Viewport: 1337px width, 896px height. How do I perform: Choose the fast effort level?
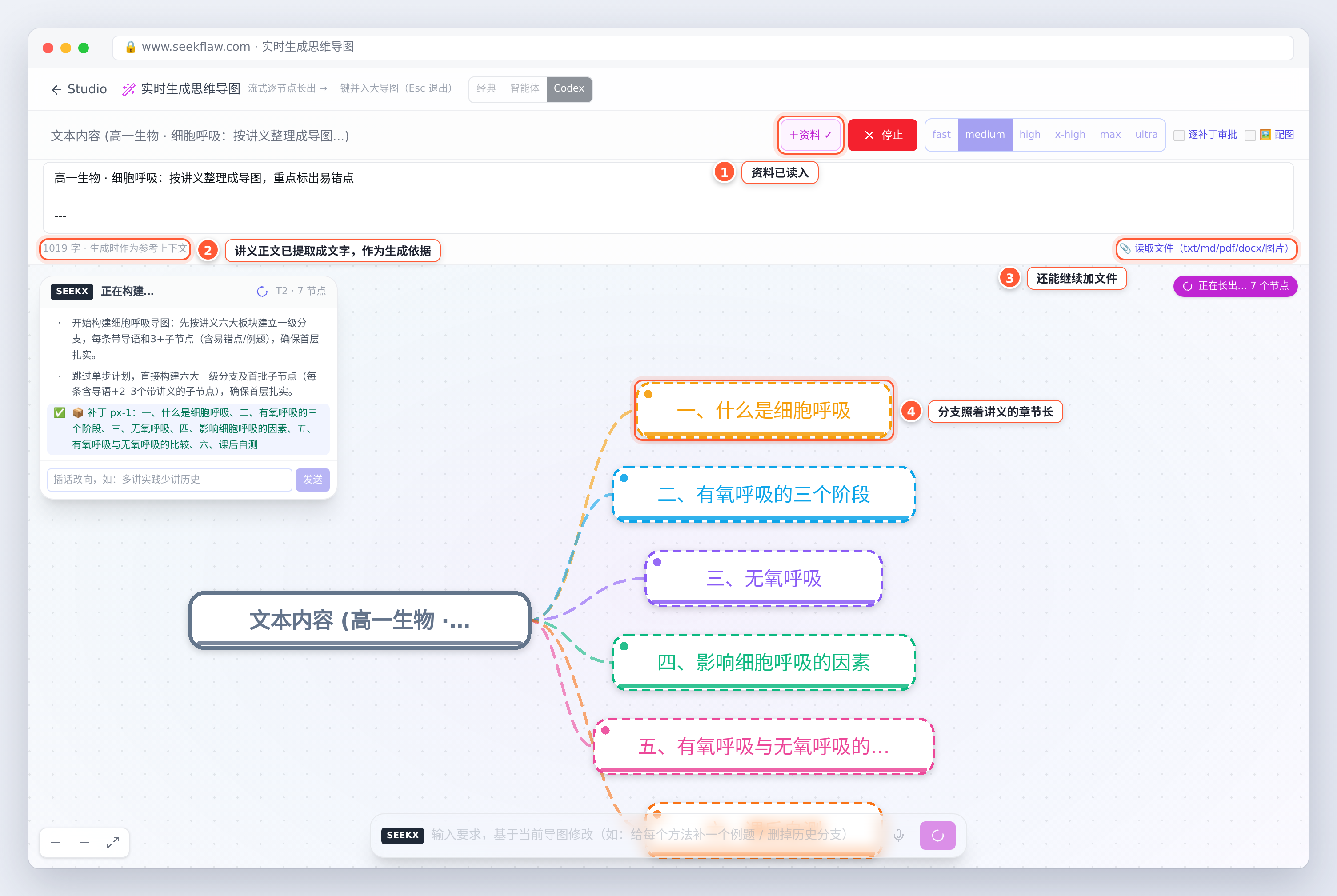coord(941,135)
